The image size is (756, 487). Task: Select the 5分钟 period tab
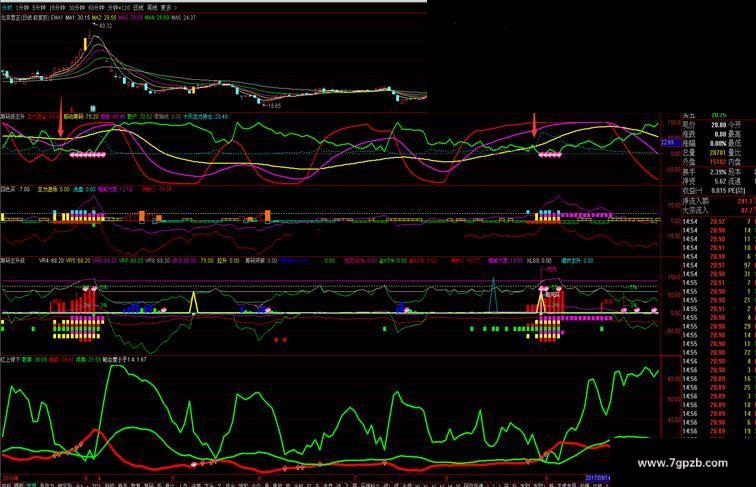pos(39,8)
